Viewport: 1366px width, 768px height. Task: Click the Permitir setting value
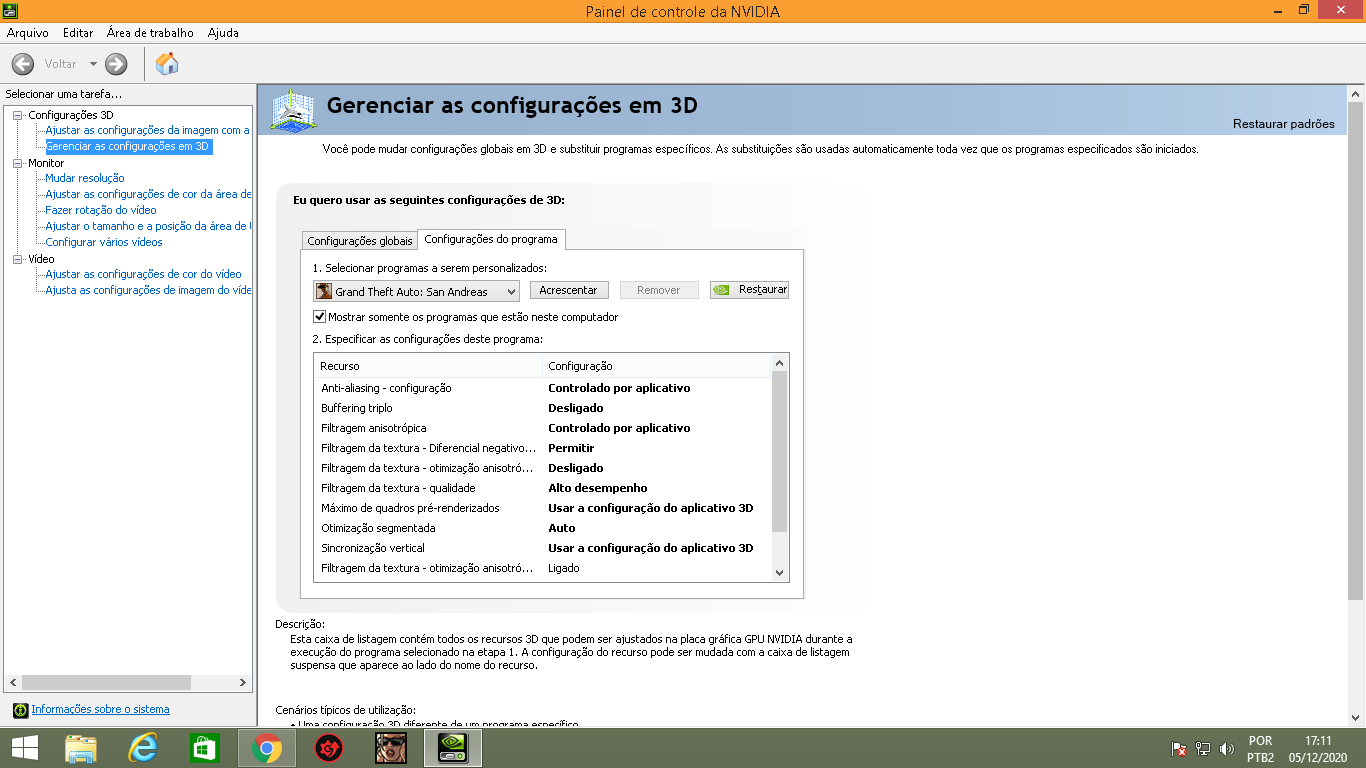pyautogui.click(x=571, y=448)
